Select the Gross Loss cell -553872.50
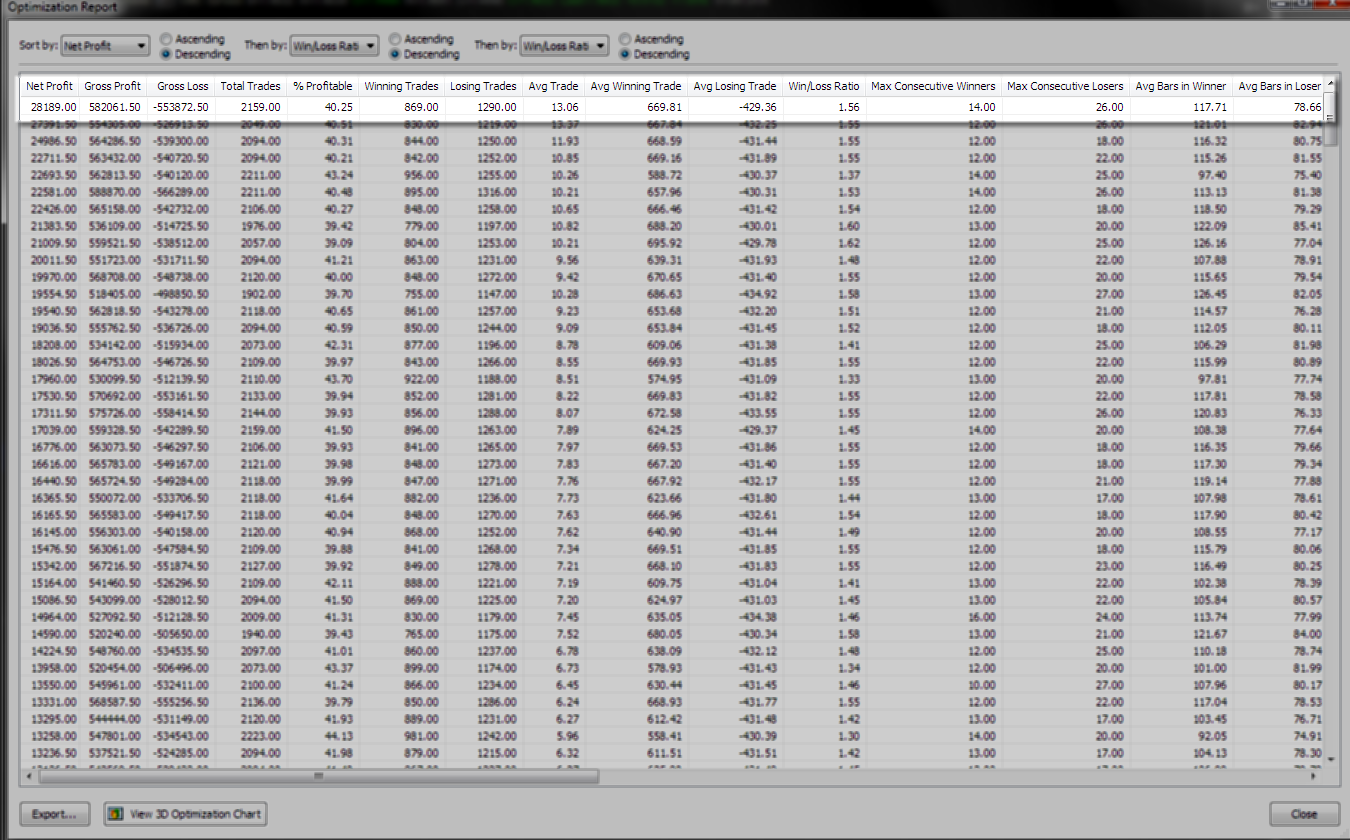 click(x=182, y=107)
